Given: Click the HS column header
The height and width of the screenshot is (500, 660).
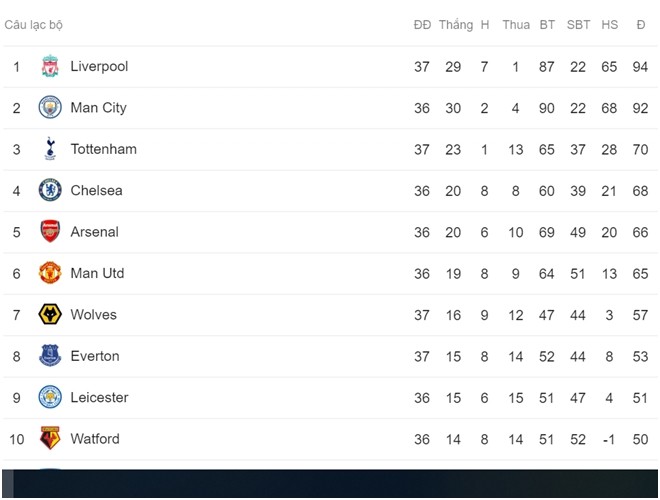Looking at the screenshot, I should coord(609,25).
